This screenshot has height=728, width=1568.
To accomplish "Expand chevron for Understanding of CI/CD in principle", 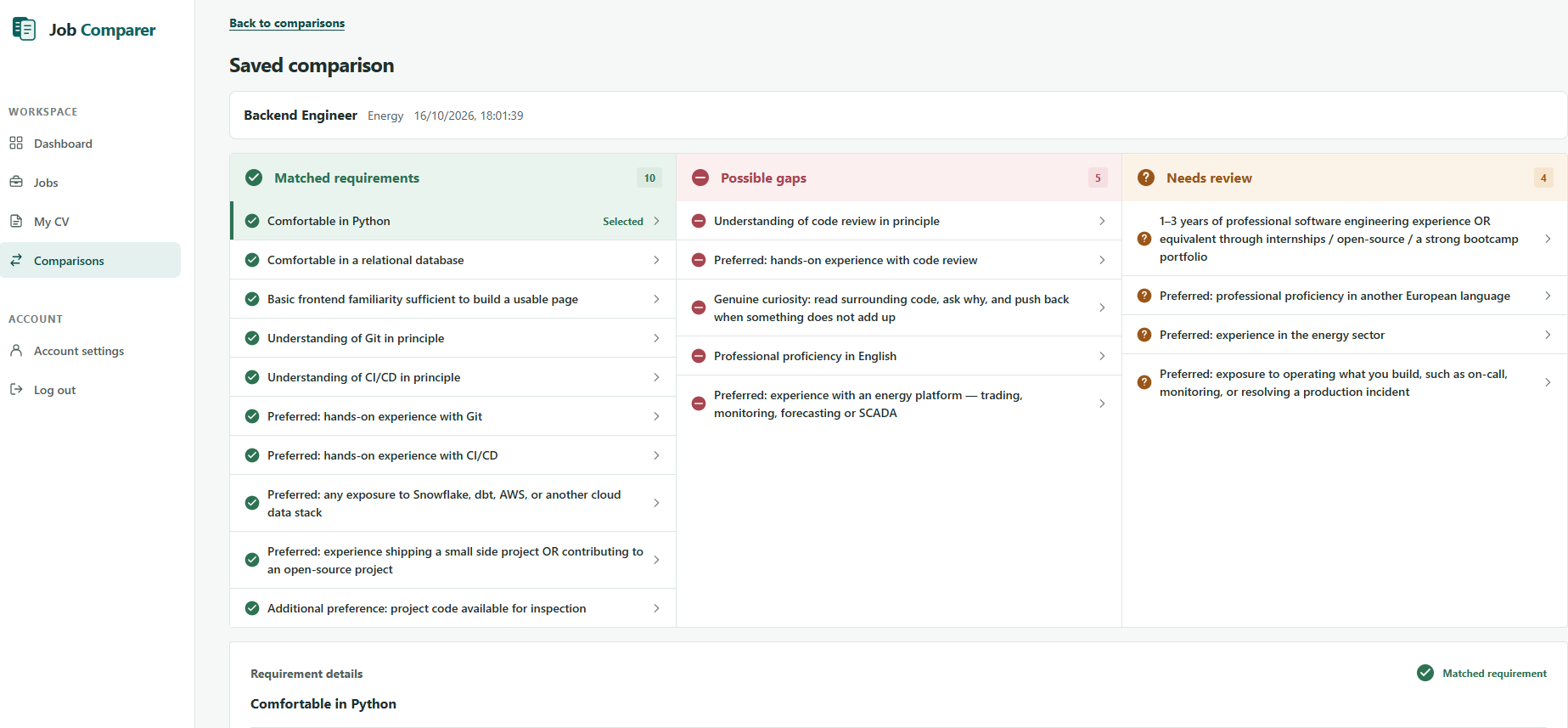I will click(x=656, y=377).
